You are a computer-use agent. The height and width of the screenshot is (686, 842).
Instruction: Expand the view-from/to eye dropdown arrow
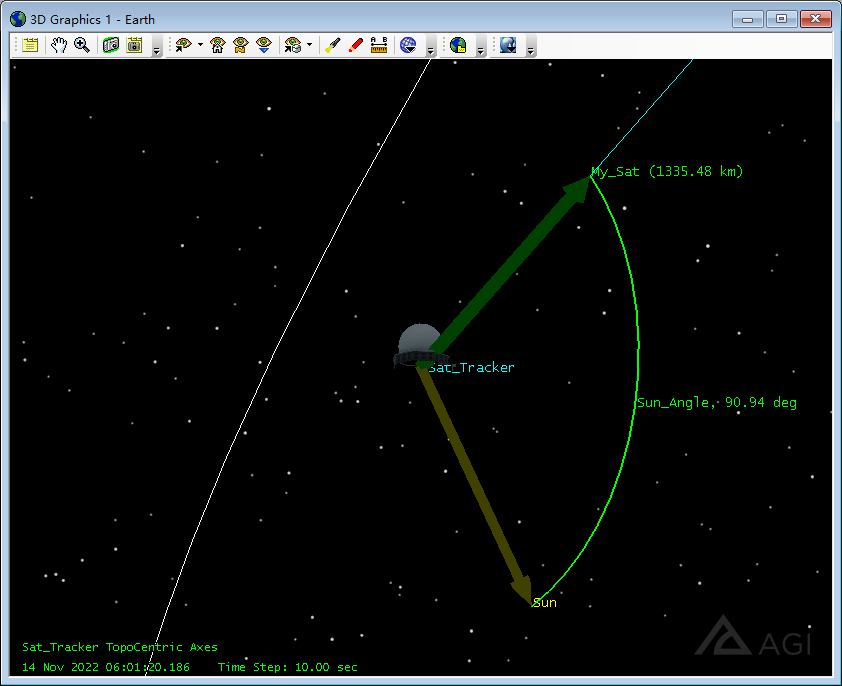[200, 45]
